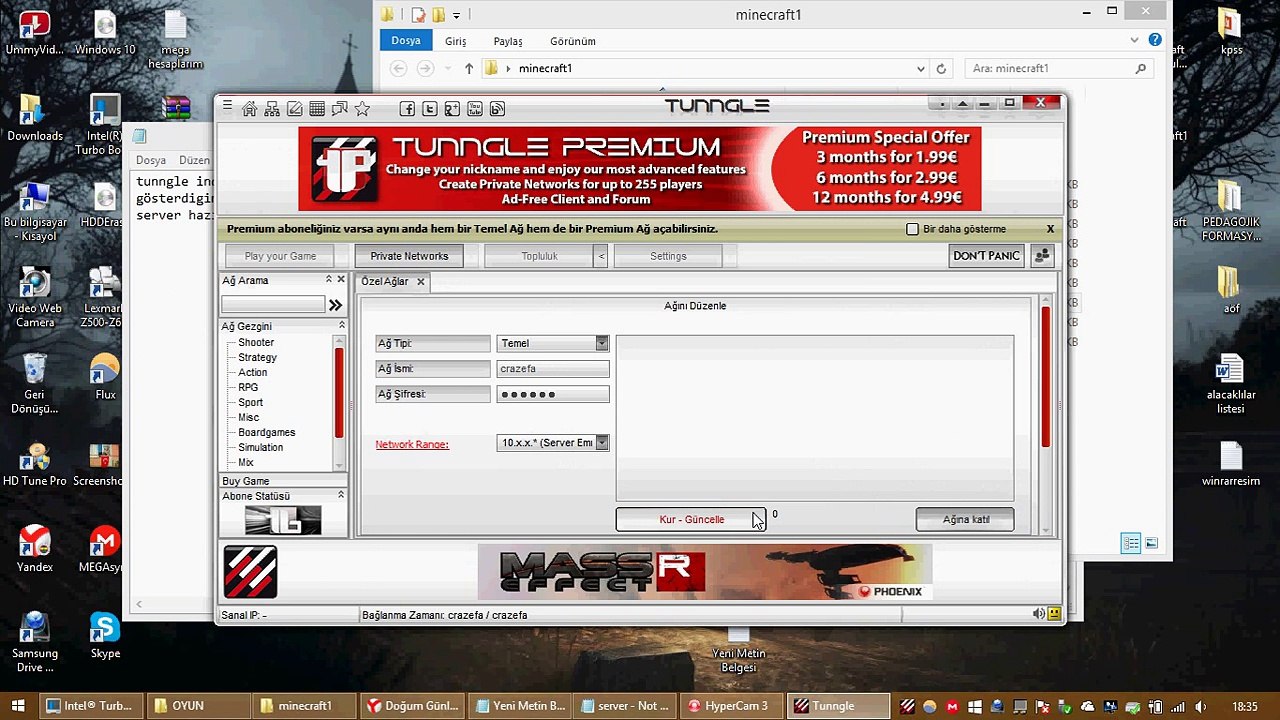Collapse the Ağ Gezgini panel
The width and height of the screenshot is (1280, 720).
(341, 326)
